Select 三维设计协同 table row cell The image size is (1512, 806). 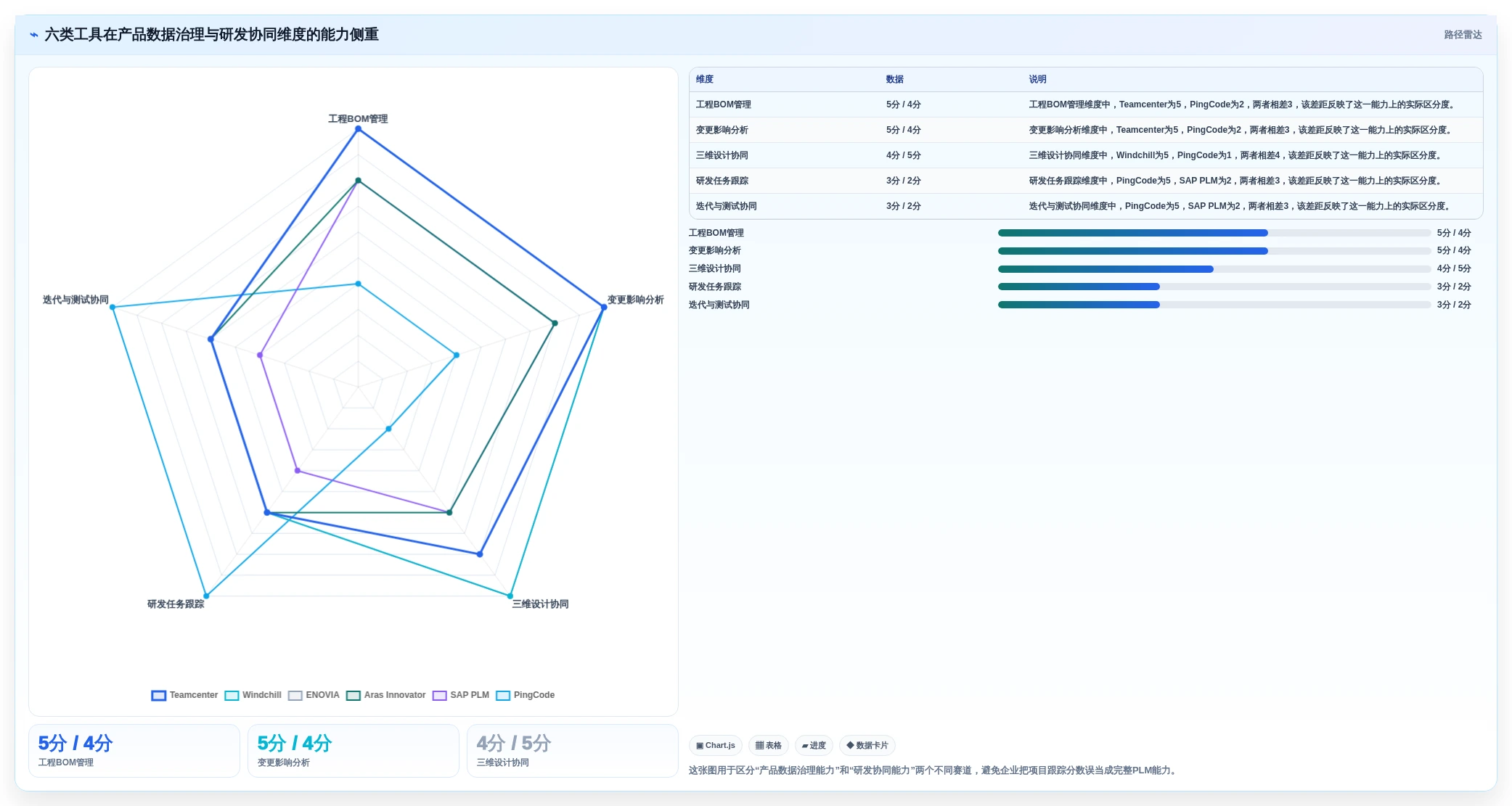pyautogui.click(x=722, y=155)
